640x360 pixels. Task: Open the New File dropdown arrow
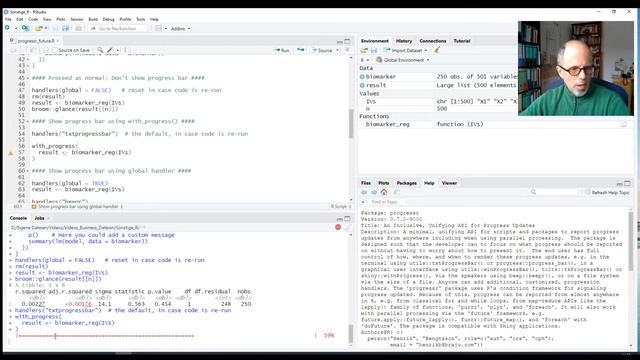click(16, 29)
